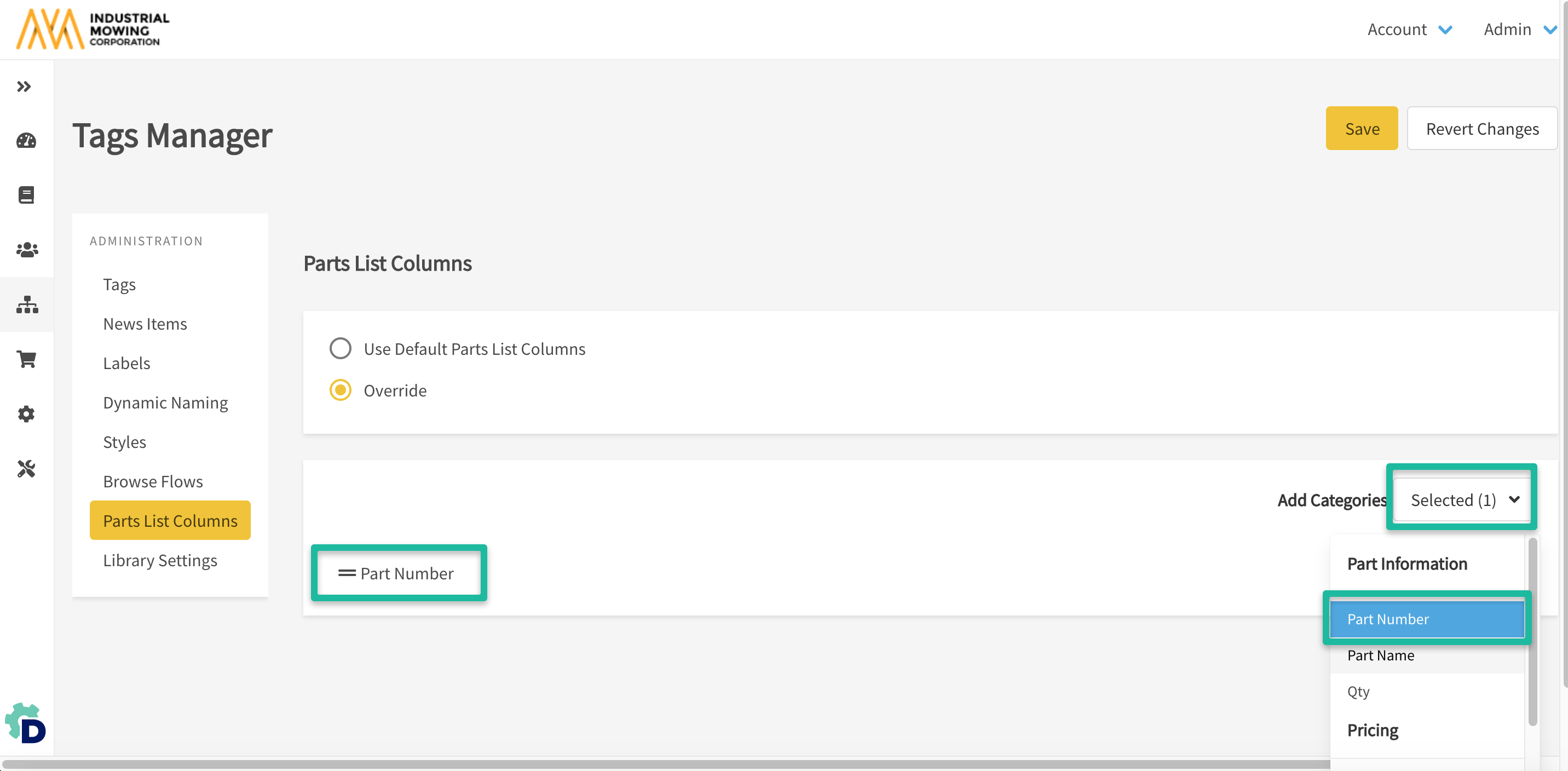
Task: Expand the sidebar with double-chevron icon
Action: [x=24, y=87]
